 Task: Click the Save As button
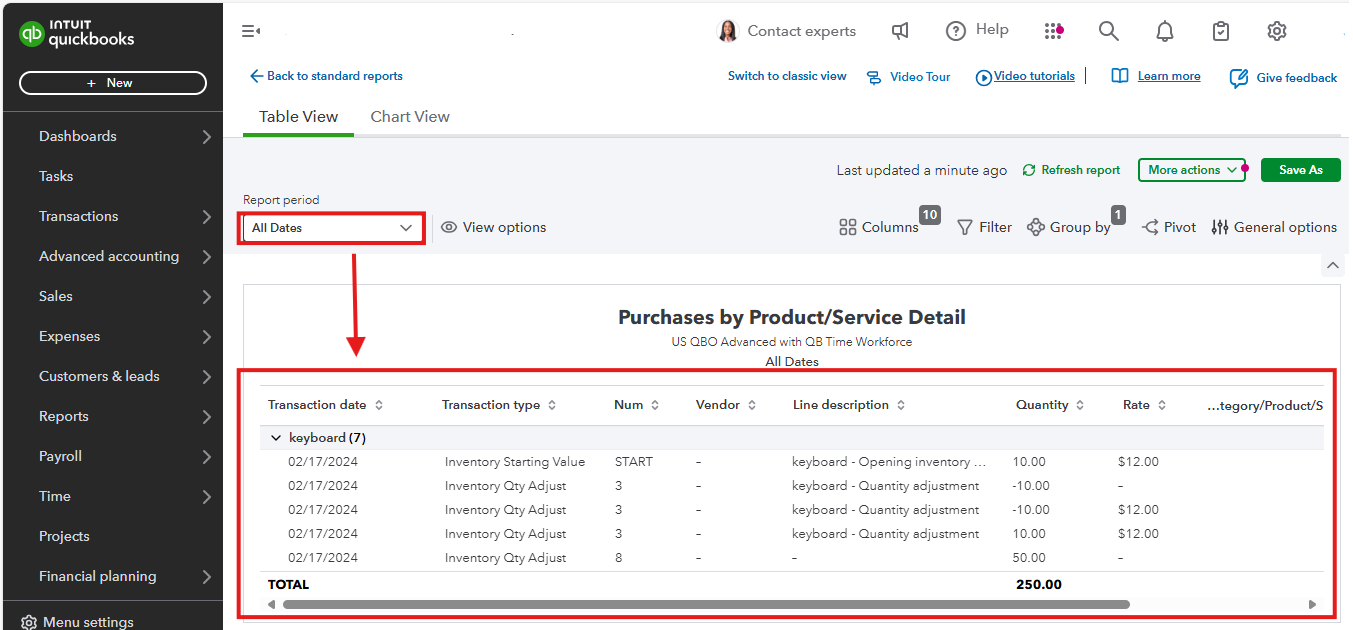[1300, 170]
